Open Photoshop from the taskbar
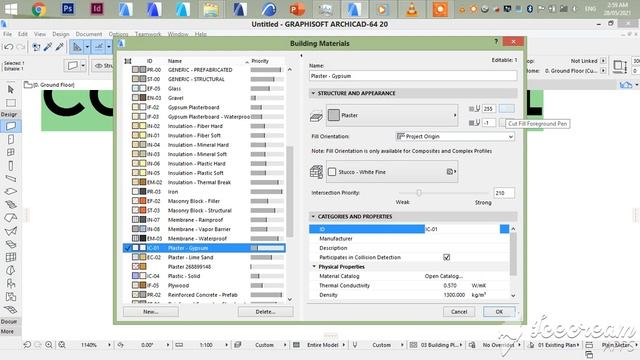The image size is (640, 360). click(68, 9)
